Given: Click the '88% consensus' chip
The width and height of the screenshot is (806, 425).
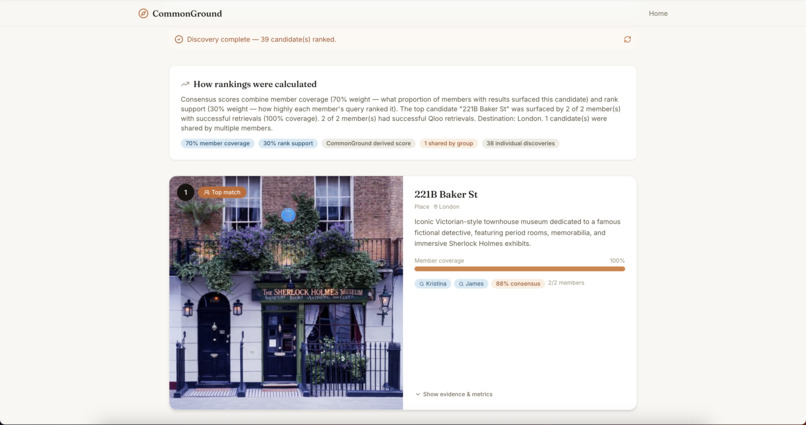Looking at the screenshot, I should 518,284.
